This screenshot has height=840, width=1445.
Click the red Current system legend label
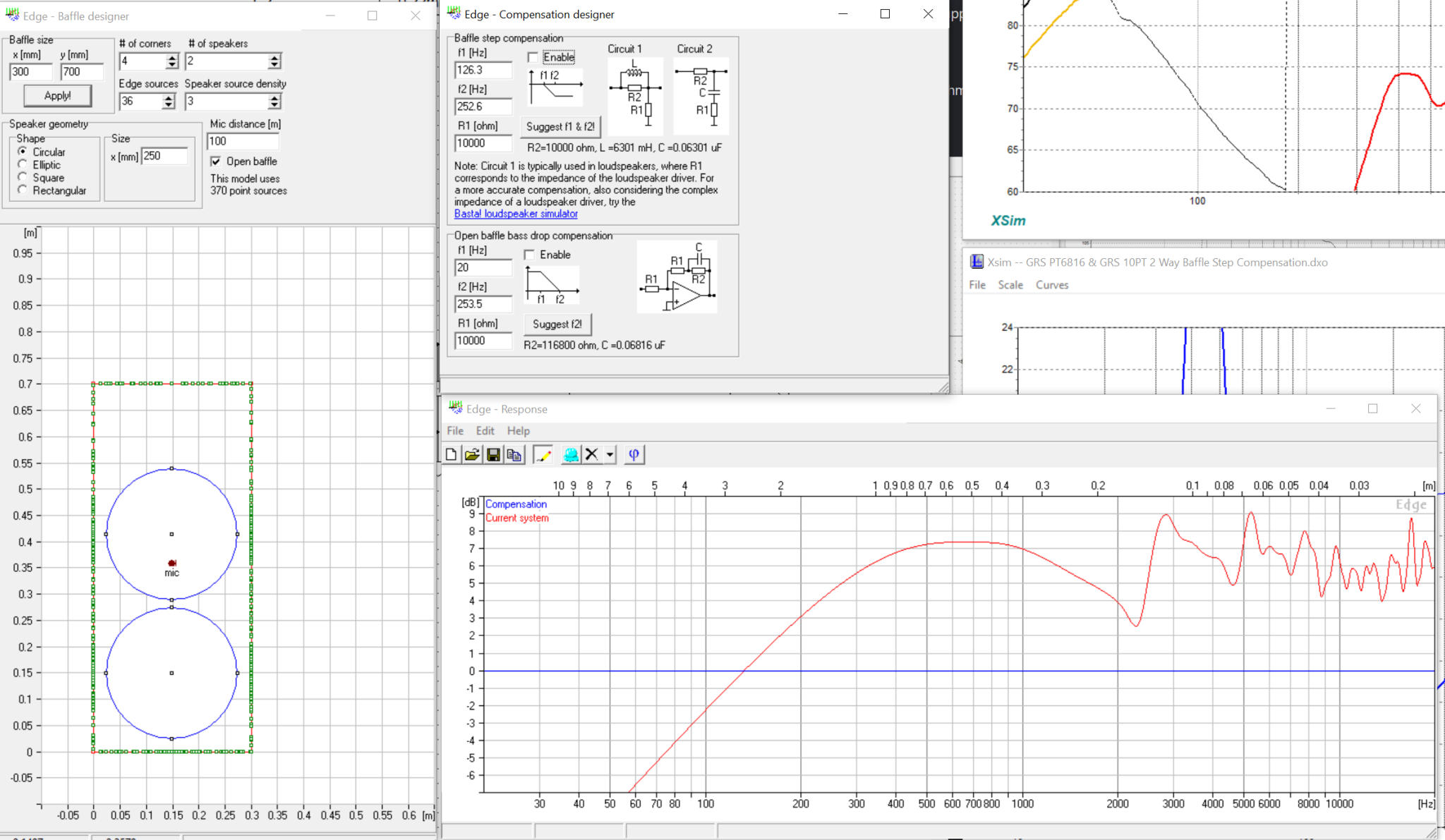click(517, 518)
